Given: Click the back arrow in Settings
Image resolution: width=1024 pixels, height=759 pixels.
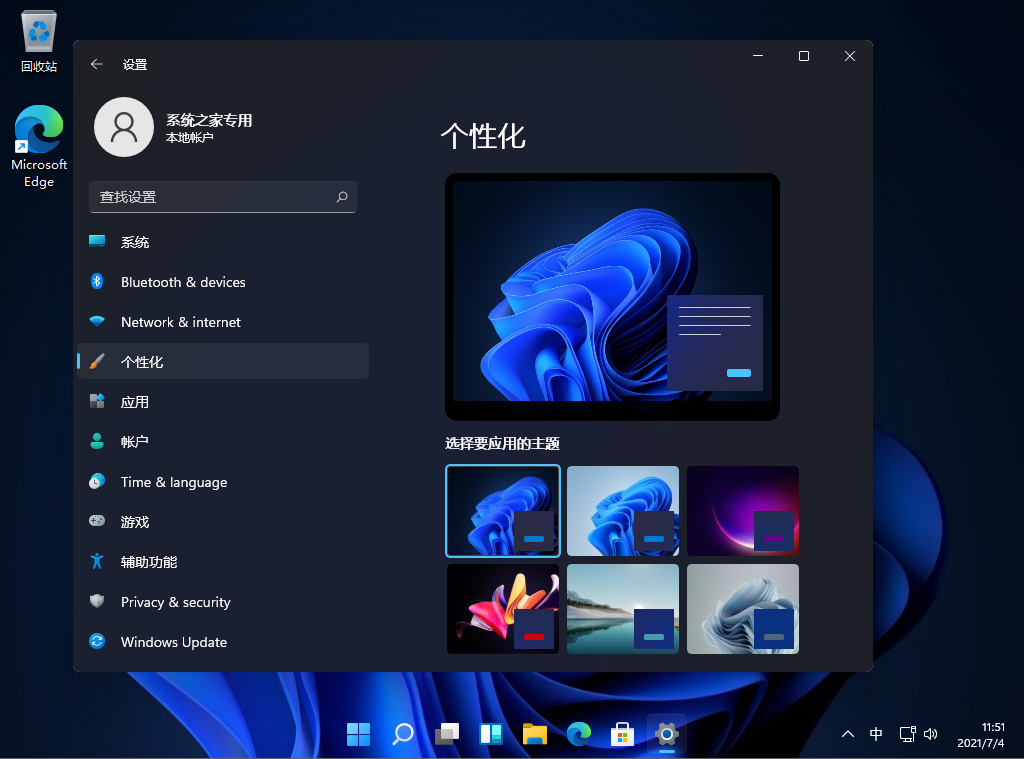Looking at the screenshot, I should point(97,64).
